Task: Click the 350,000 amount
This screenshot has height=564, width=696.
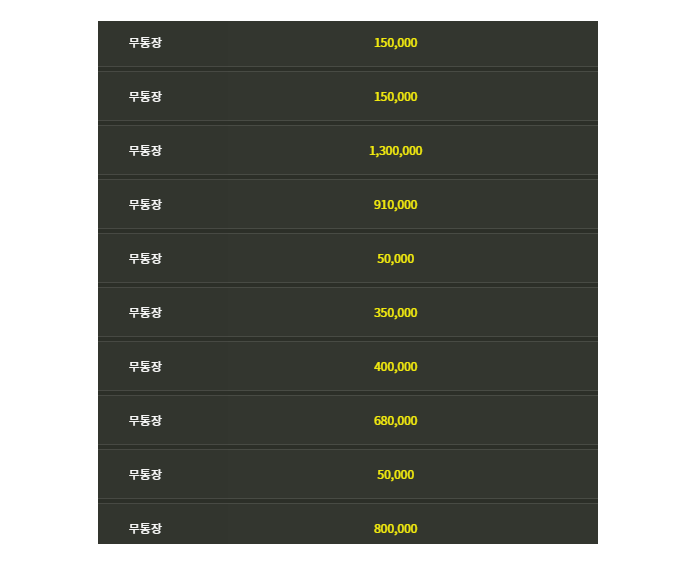Action: click(x=395, y=313)
